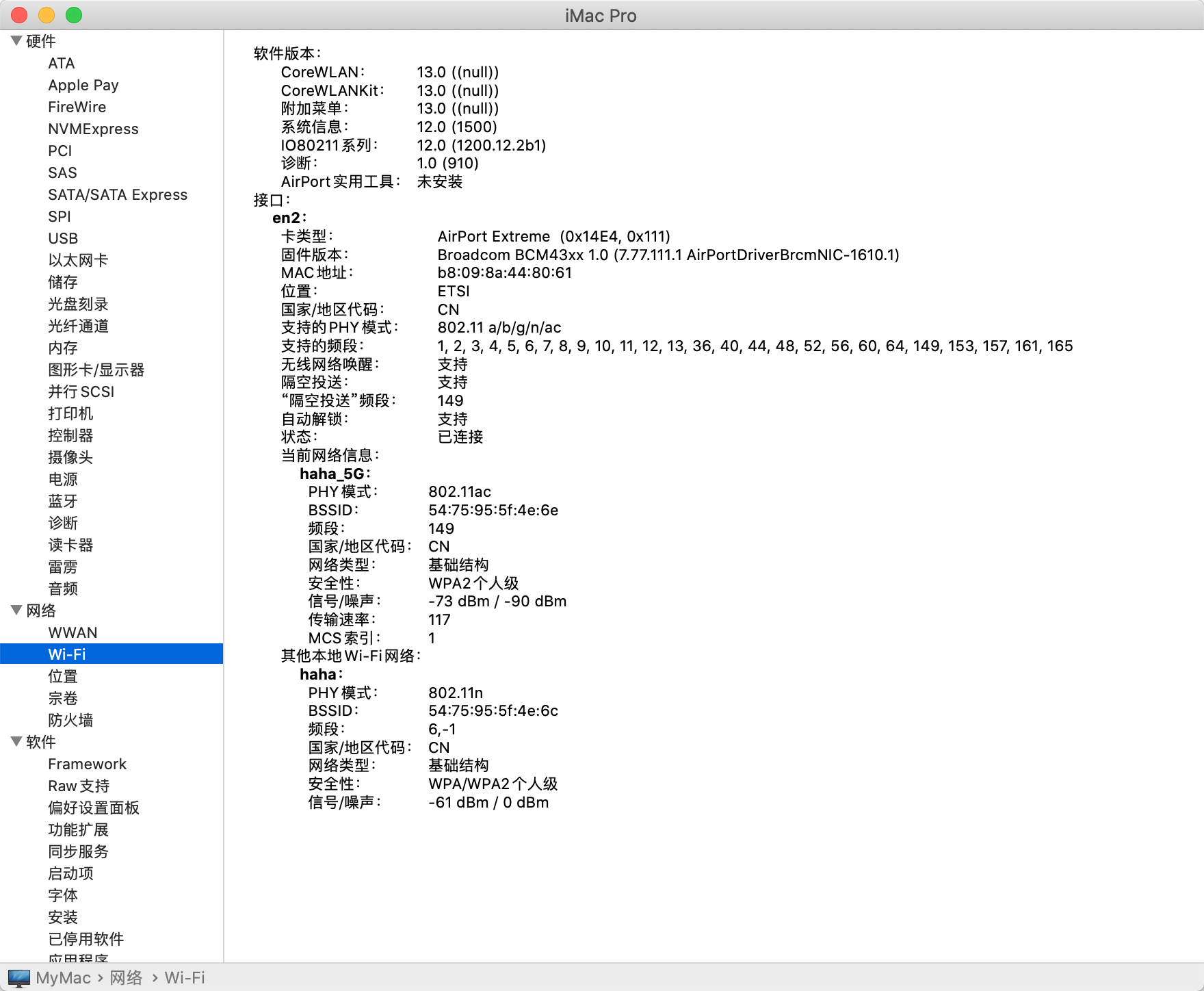Select the Framework software item

tap(87, 764)
